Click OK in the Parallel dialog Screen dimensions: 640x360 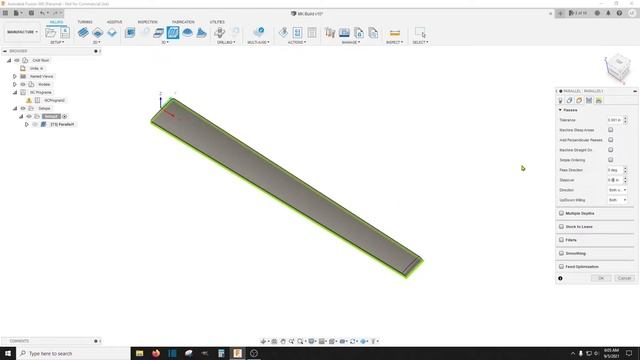point(601,278)
